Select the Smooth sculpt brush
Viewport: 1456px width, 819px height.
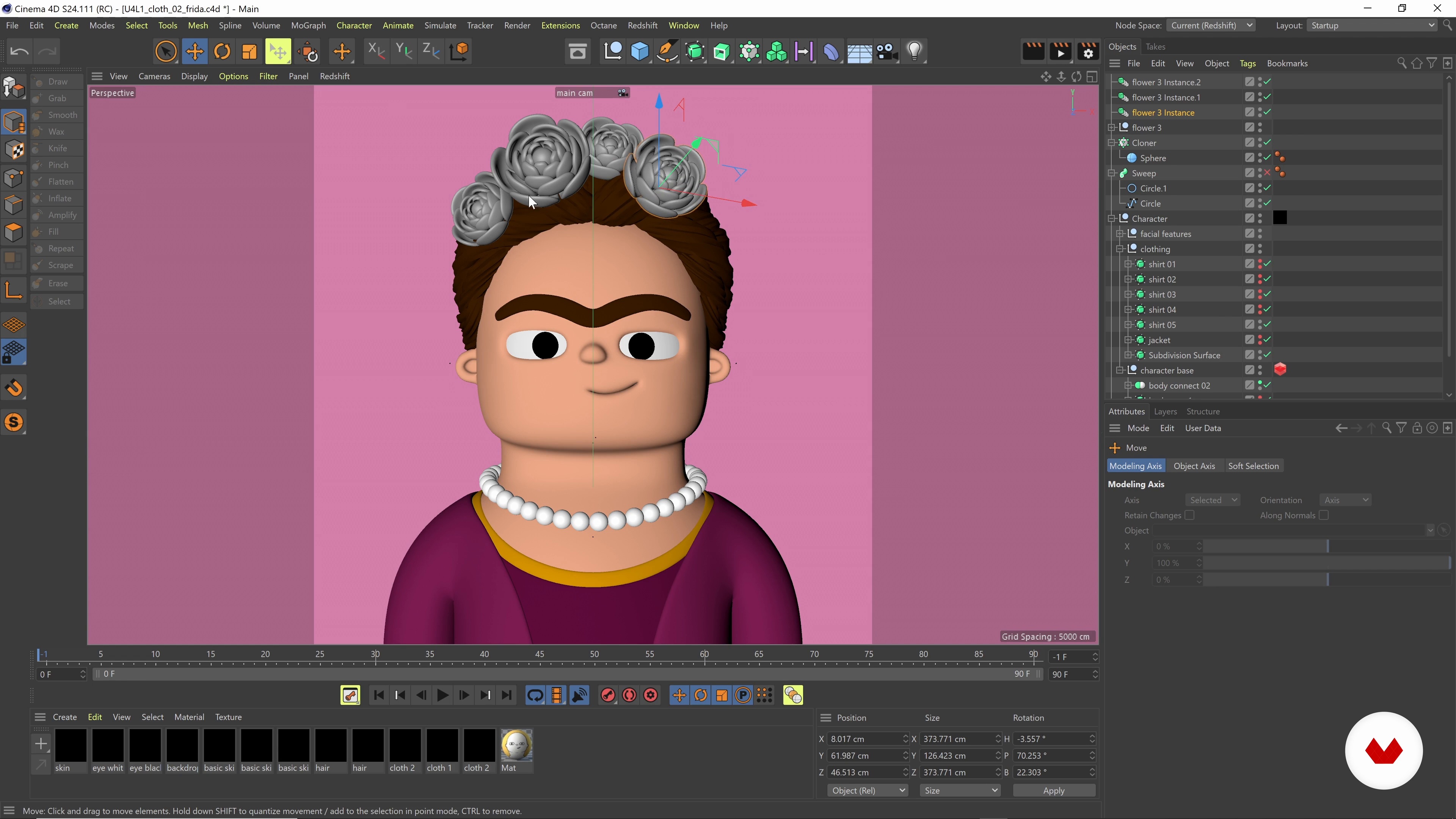pos(57,115)
